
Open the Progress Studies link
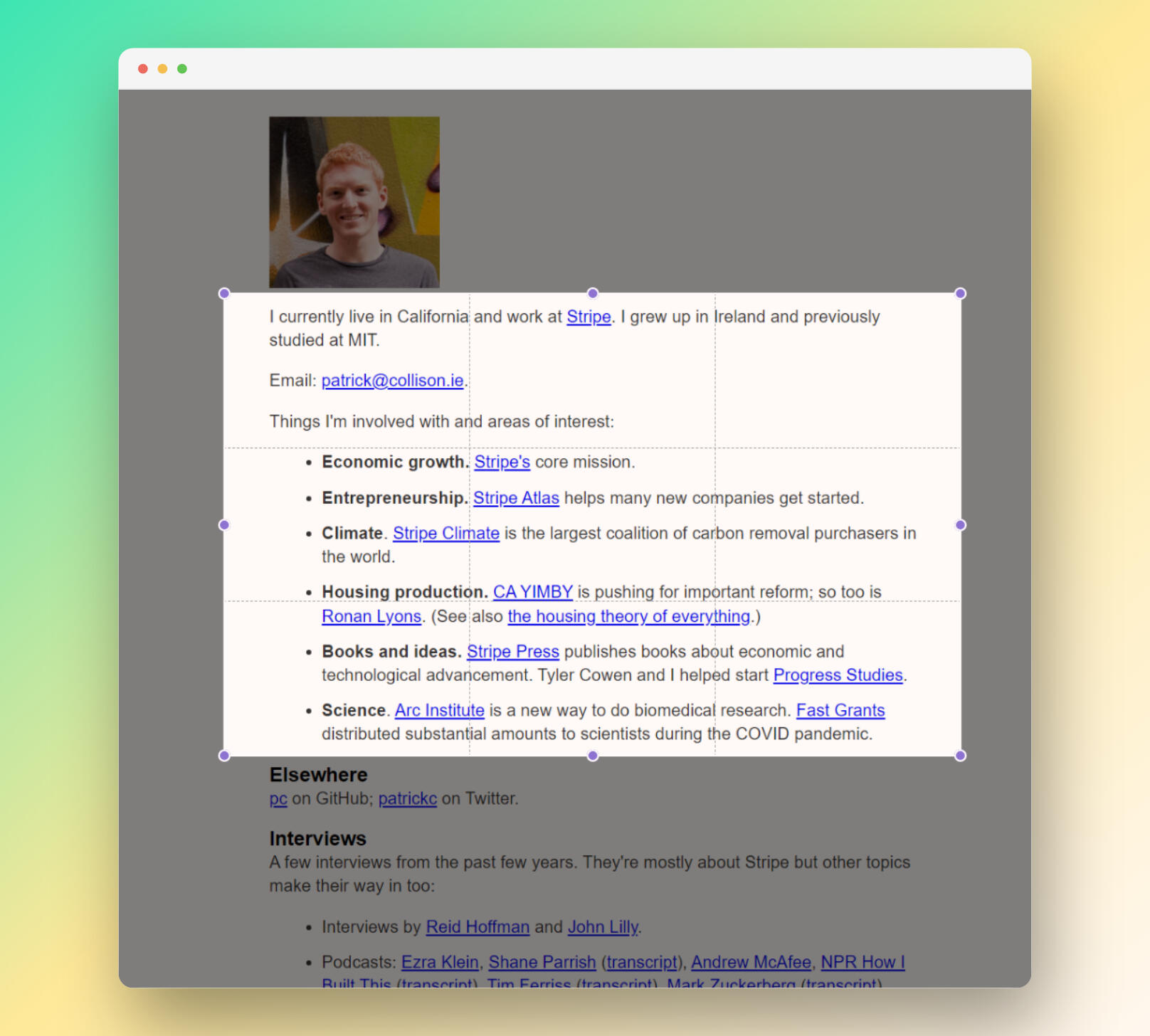pos(838,675)
